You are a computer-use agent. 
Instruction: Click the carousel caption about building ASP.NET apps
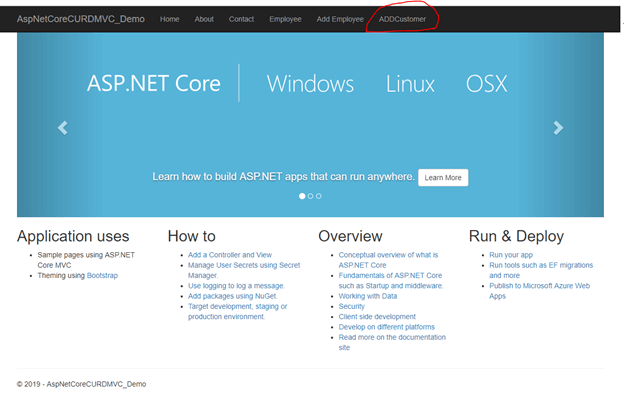click(283, 177)
